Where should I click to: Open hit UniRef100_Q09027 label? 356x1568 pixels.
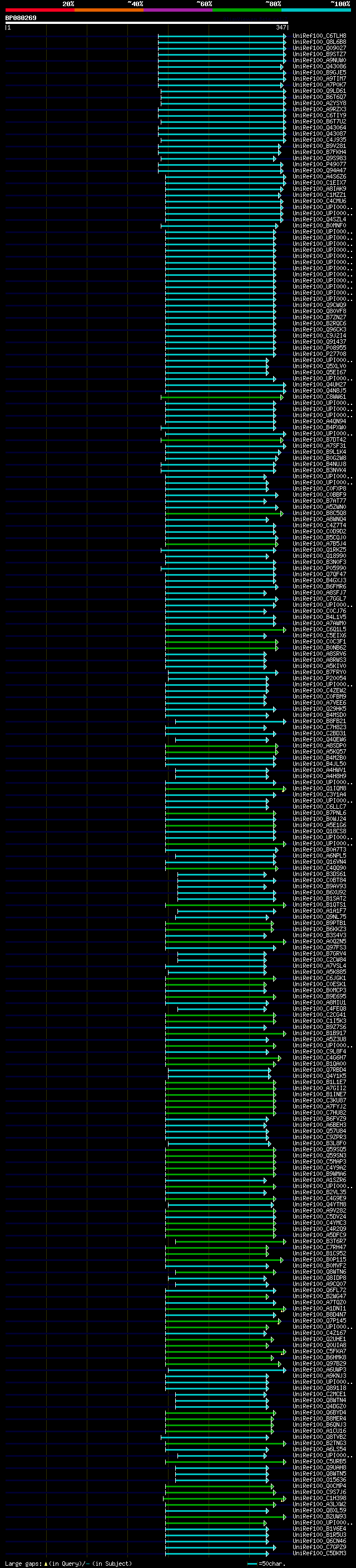tap(319, 48)
